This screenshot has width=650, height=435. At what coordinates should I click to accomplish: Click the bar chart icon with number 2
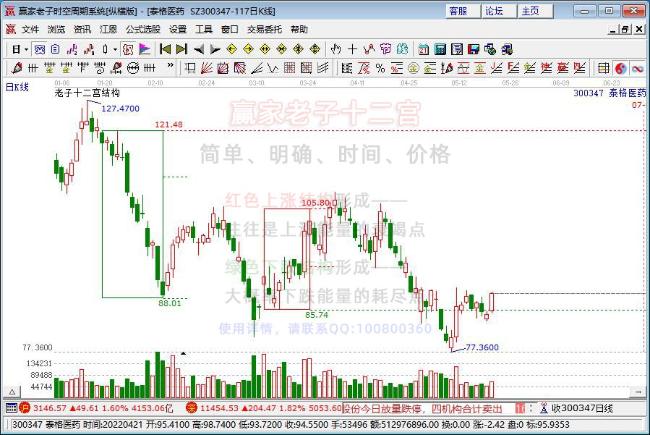coord(72,49)
